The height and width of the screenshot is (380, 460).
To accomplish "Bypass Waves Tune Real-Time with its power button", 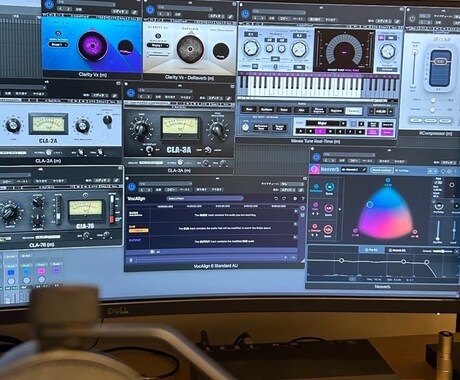I will point(245,14).
